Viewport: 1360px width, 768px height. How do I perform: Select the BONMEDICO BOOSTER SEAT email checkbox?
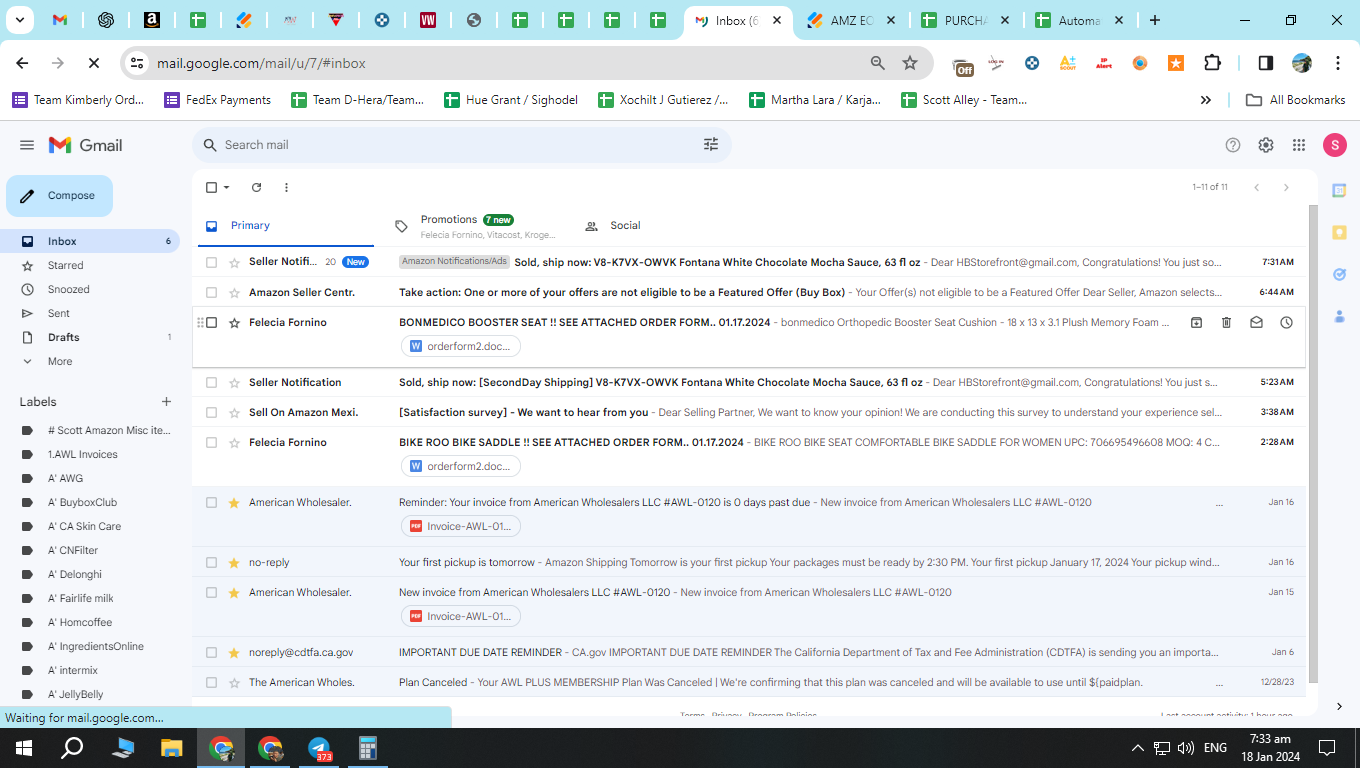[x=211, y=322]
